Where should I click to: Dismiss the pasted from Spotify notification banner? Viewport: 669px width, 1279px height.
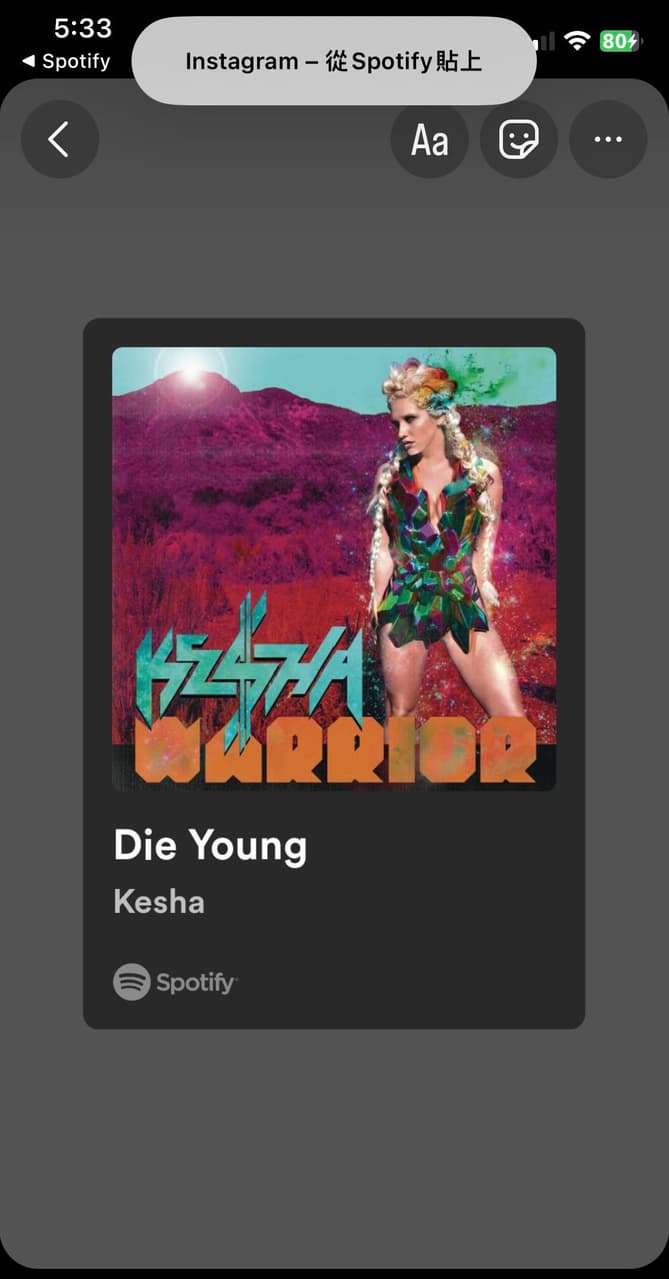(x=334, y=61)
